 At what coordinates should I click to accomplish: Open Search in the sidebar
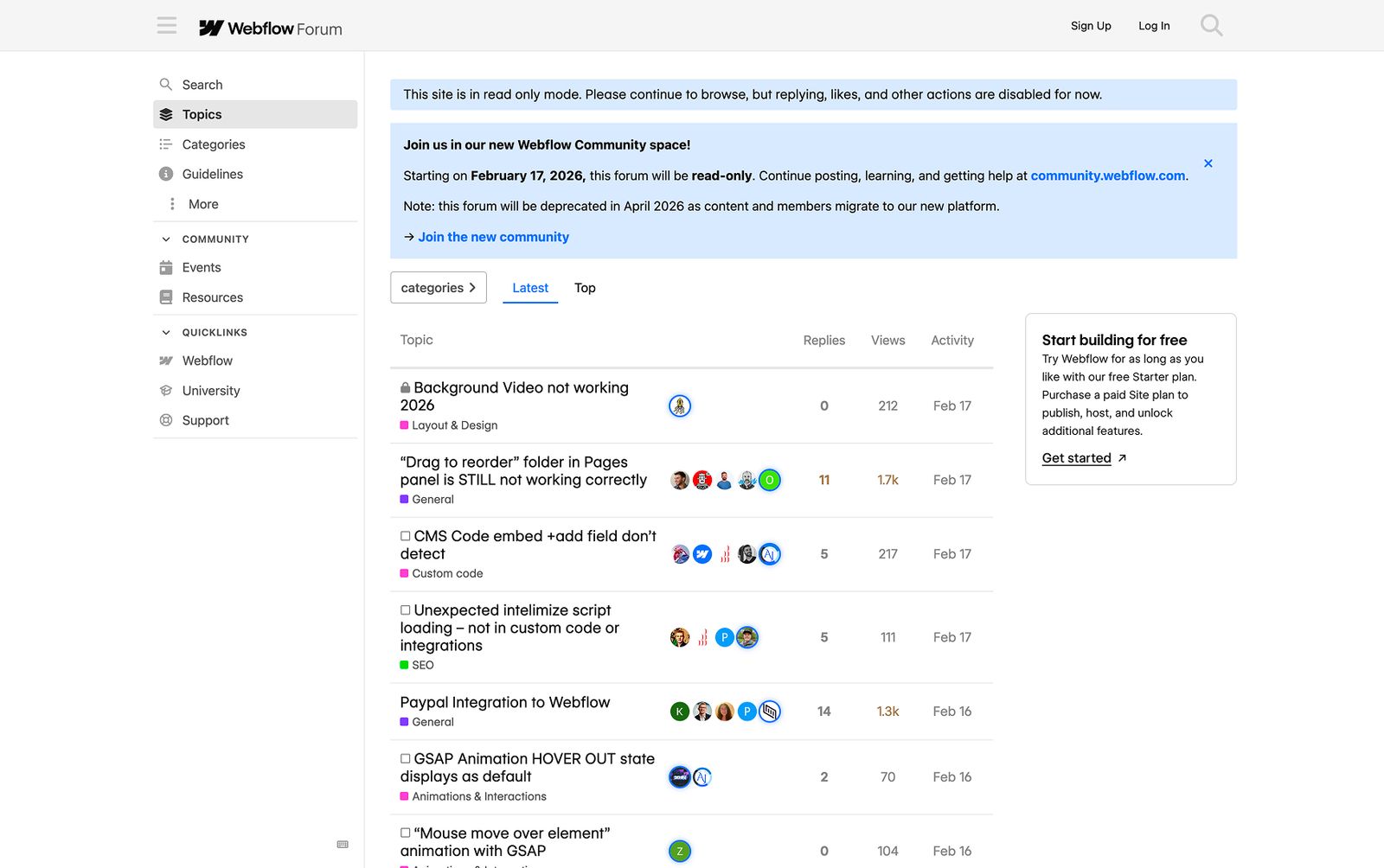pyautogui.click(x=255, y=85)
